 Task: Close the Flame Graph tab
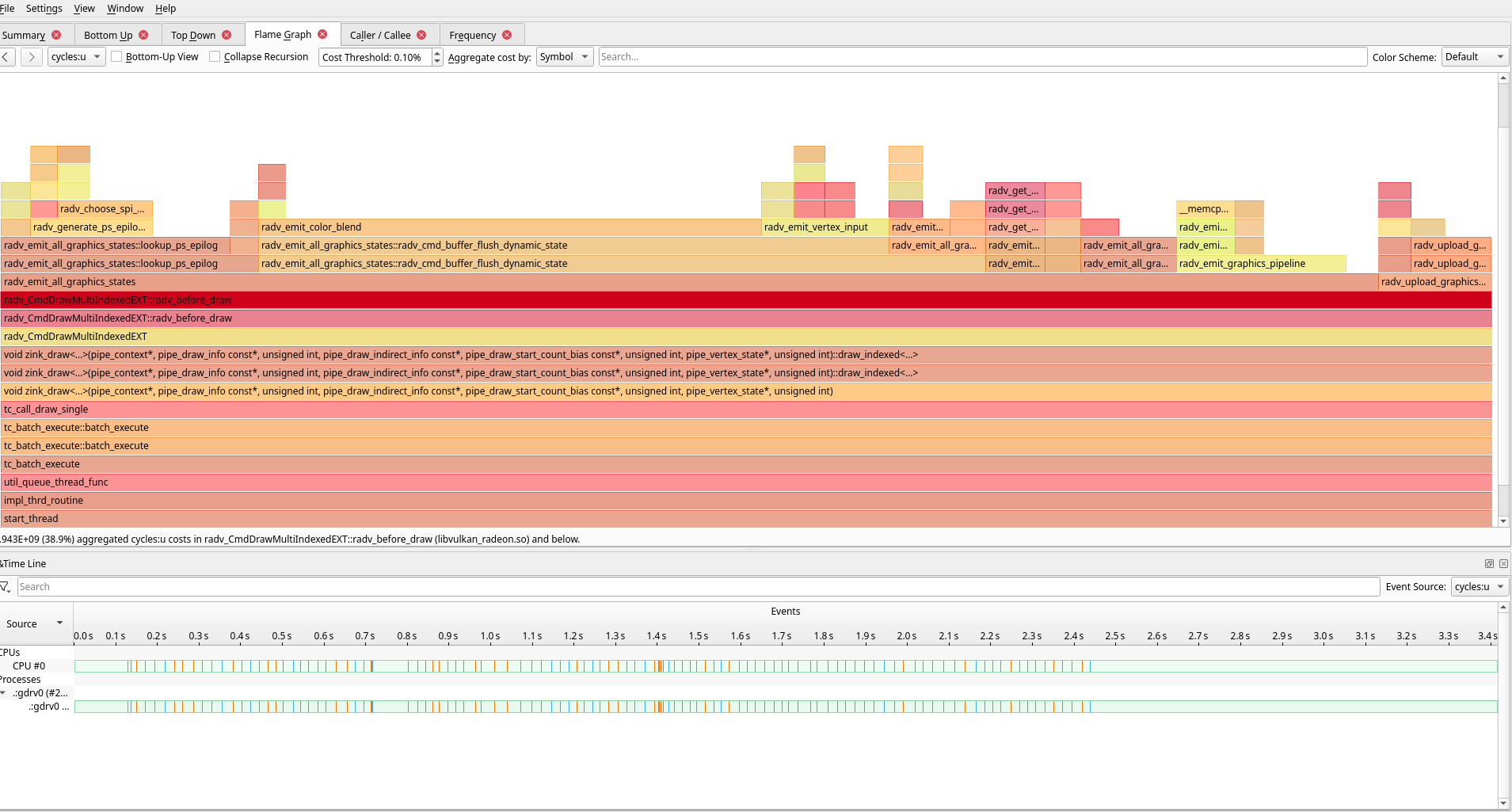[x=322, y=34]
